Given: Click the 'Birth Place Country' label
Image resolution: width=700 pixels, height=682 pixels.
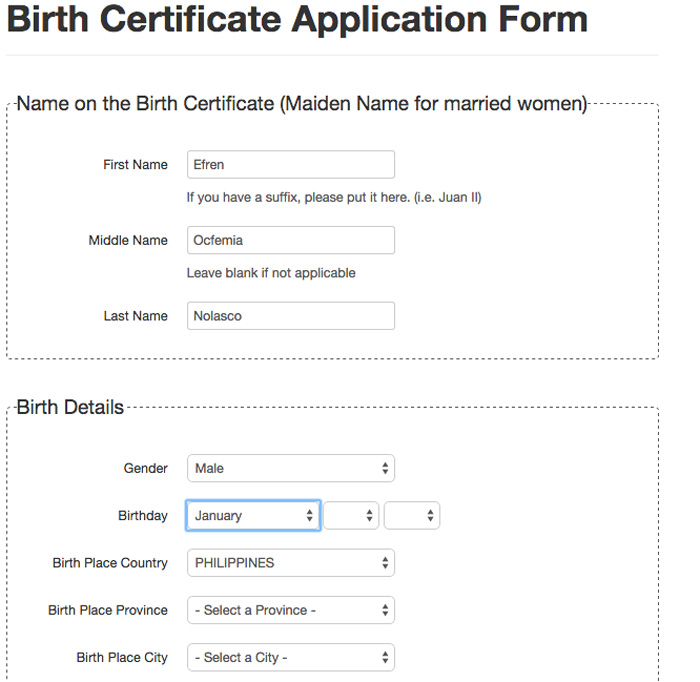Looking at the screenshot, I should [110, 563].
